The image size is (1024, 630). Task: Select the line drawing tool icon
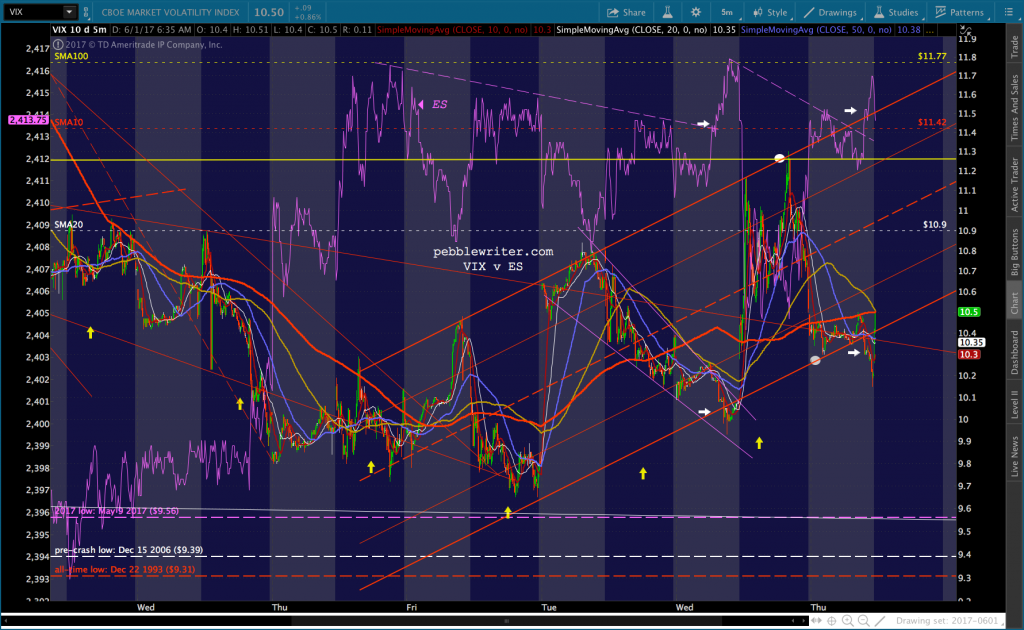tap(880, 621)
